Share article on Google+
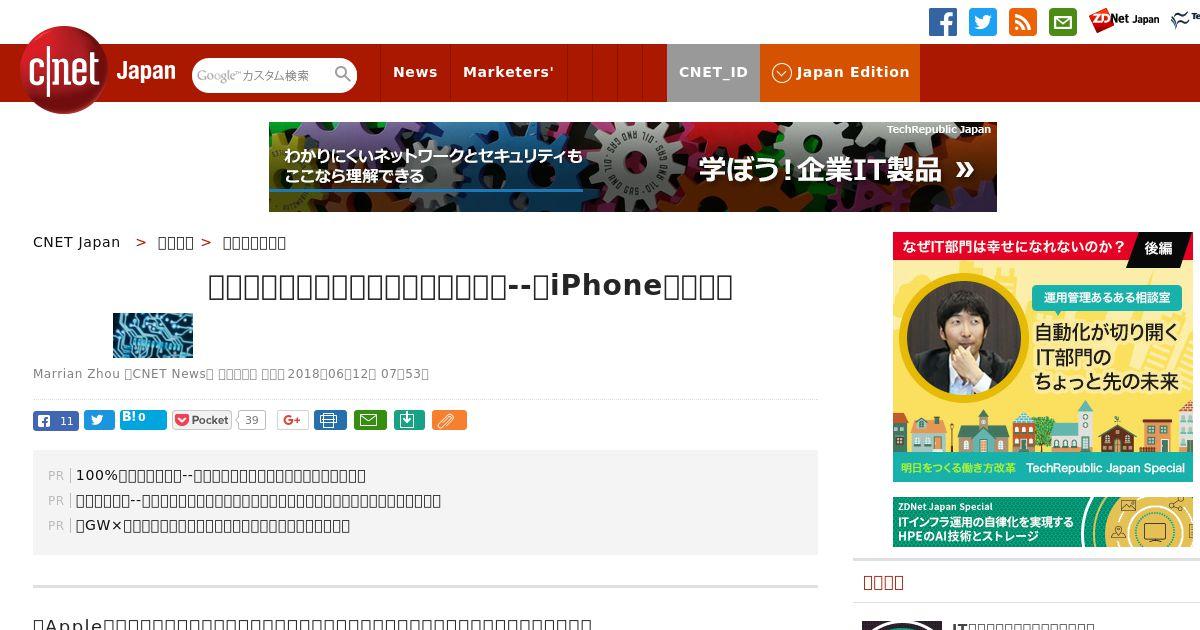Screen dimensions: 1200x630 pyautogui.click(x=293, y=420)
